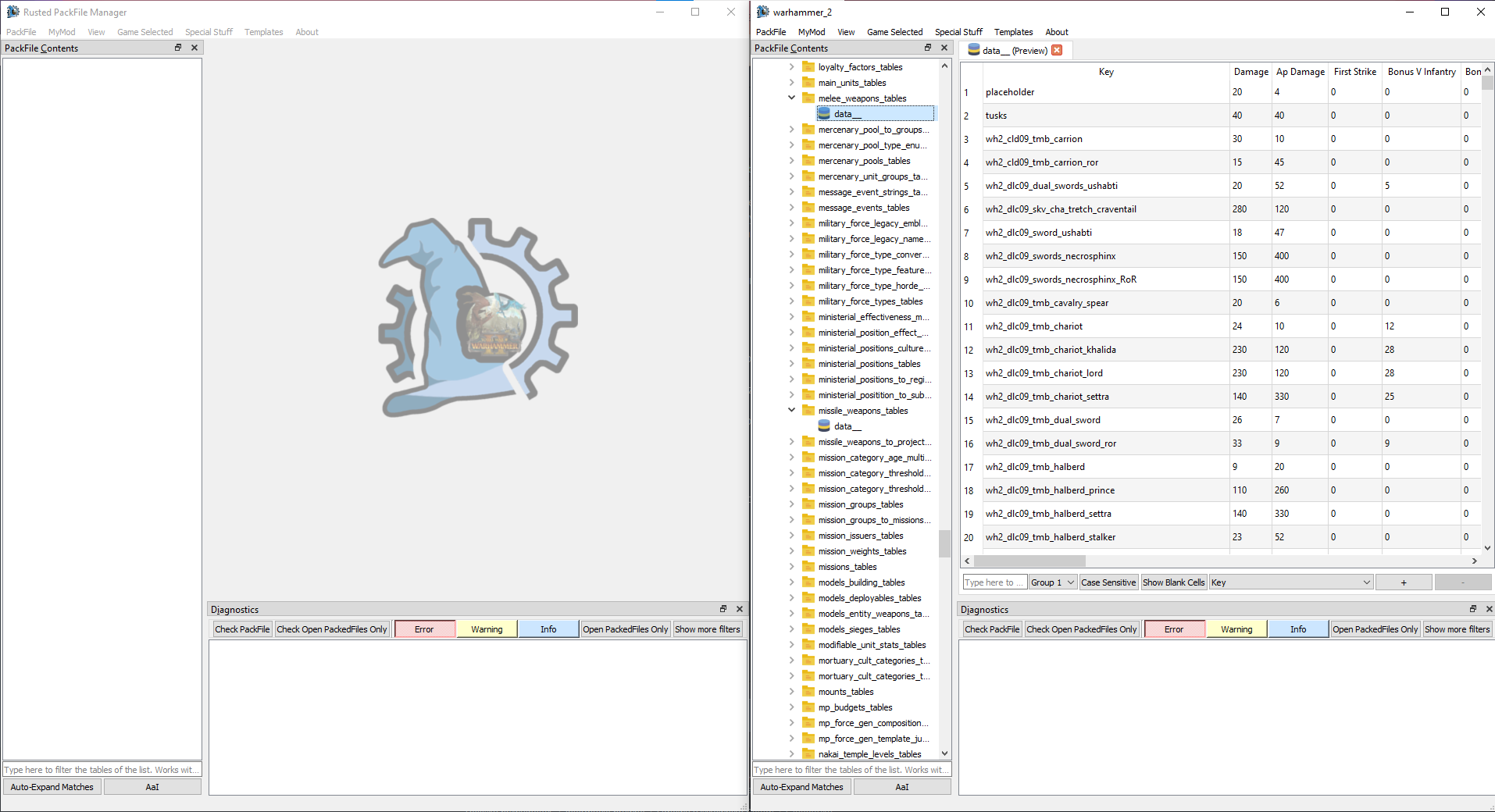Toggle Error filter in Rusted PackFile Manager Diagnostics
The height and width of the screenshot is (812, 1495).
pos(424,629)
